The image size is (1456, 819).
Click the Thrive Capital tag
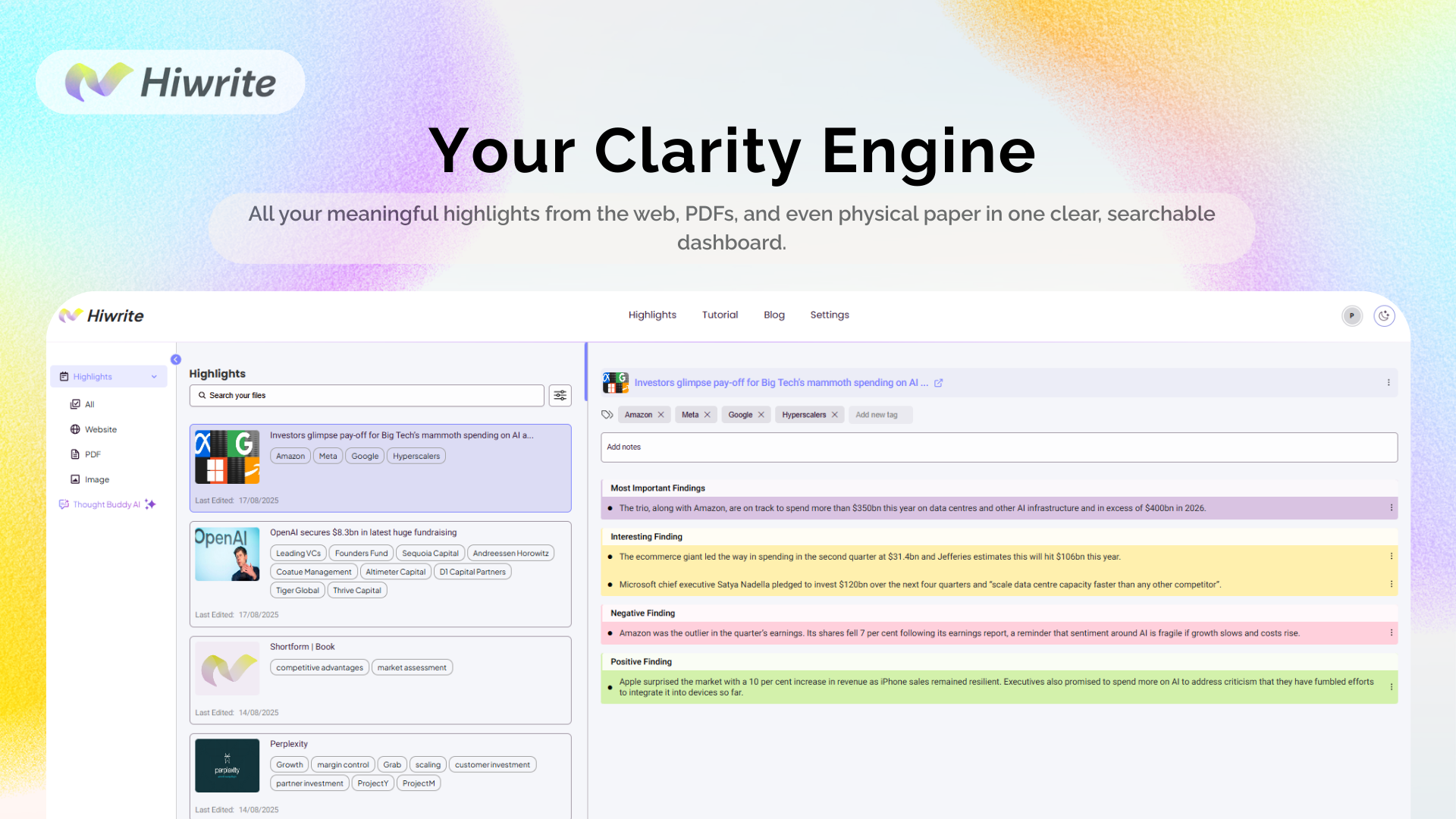pos(357,590)
